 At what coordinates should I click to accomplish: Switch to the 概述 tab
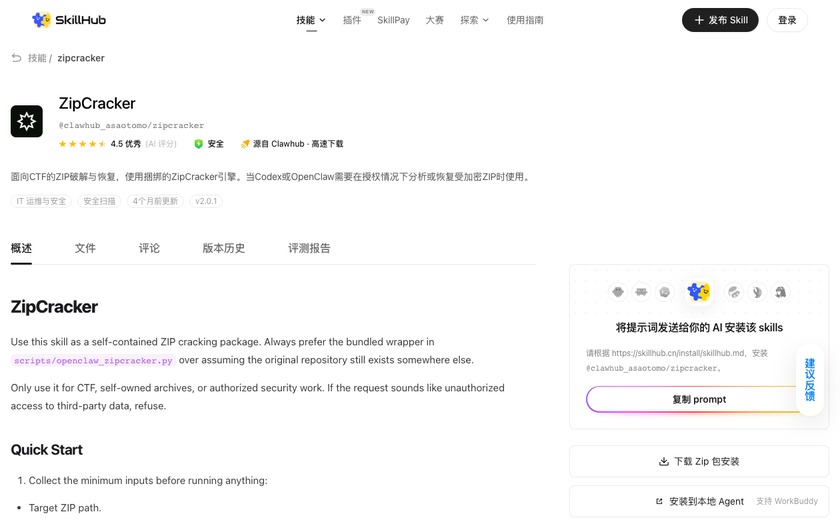tap(21, 248)
